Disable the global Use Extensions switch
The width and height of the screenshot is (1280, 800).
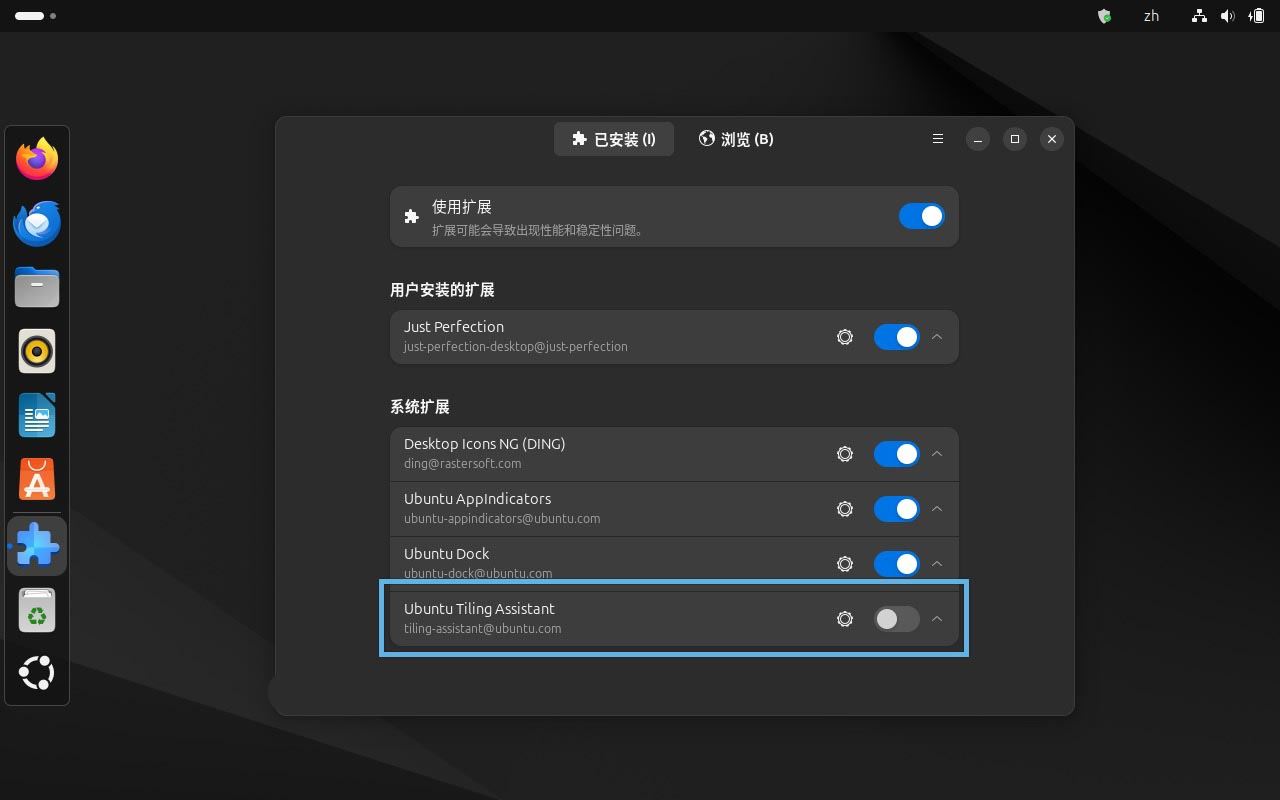(921, 216)
